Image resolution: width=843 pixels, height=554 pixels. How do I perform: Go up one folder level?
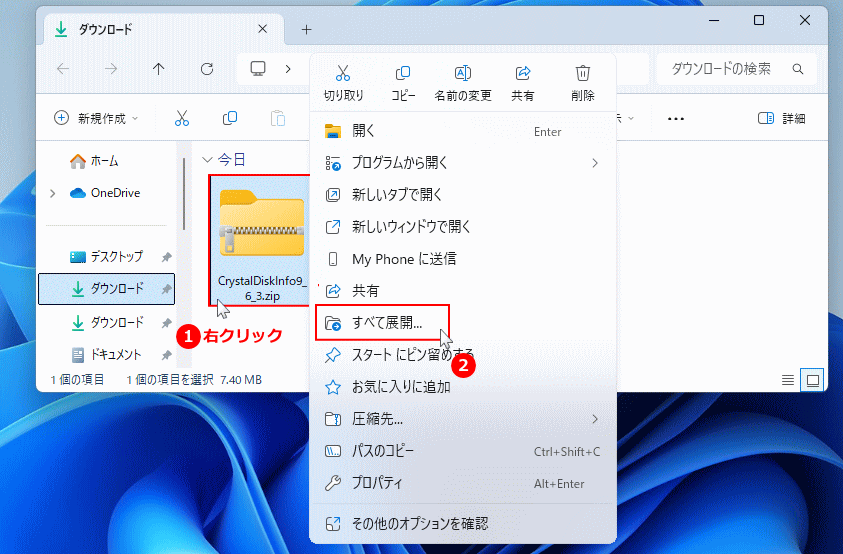pos(159,69)
